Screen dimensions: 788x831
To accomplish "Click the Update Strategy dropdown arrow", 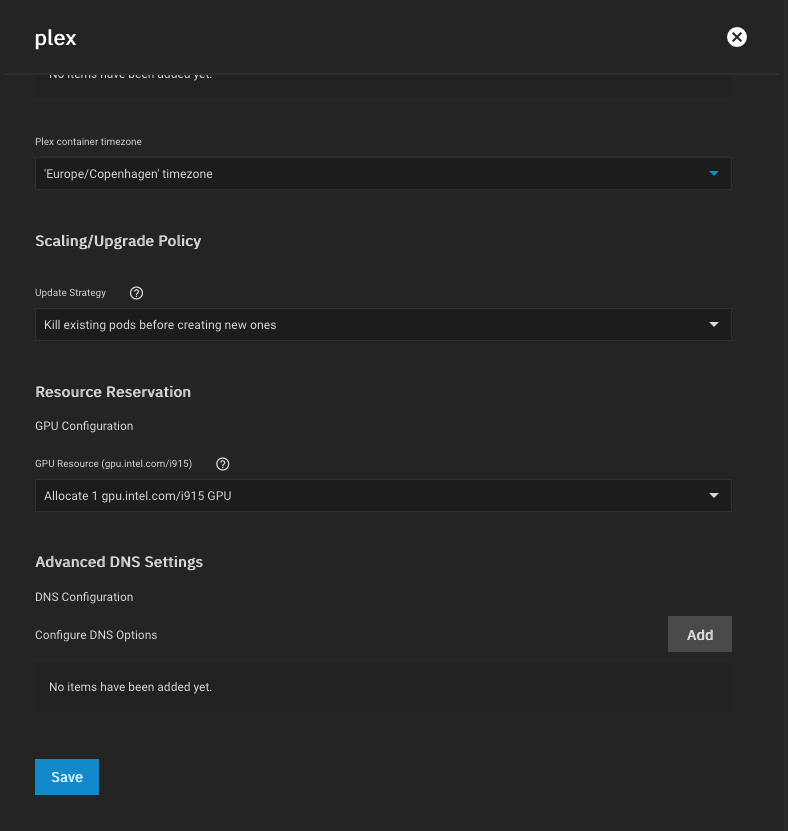I will tap(714, 324).
